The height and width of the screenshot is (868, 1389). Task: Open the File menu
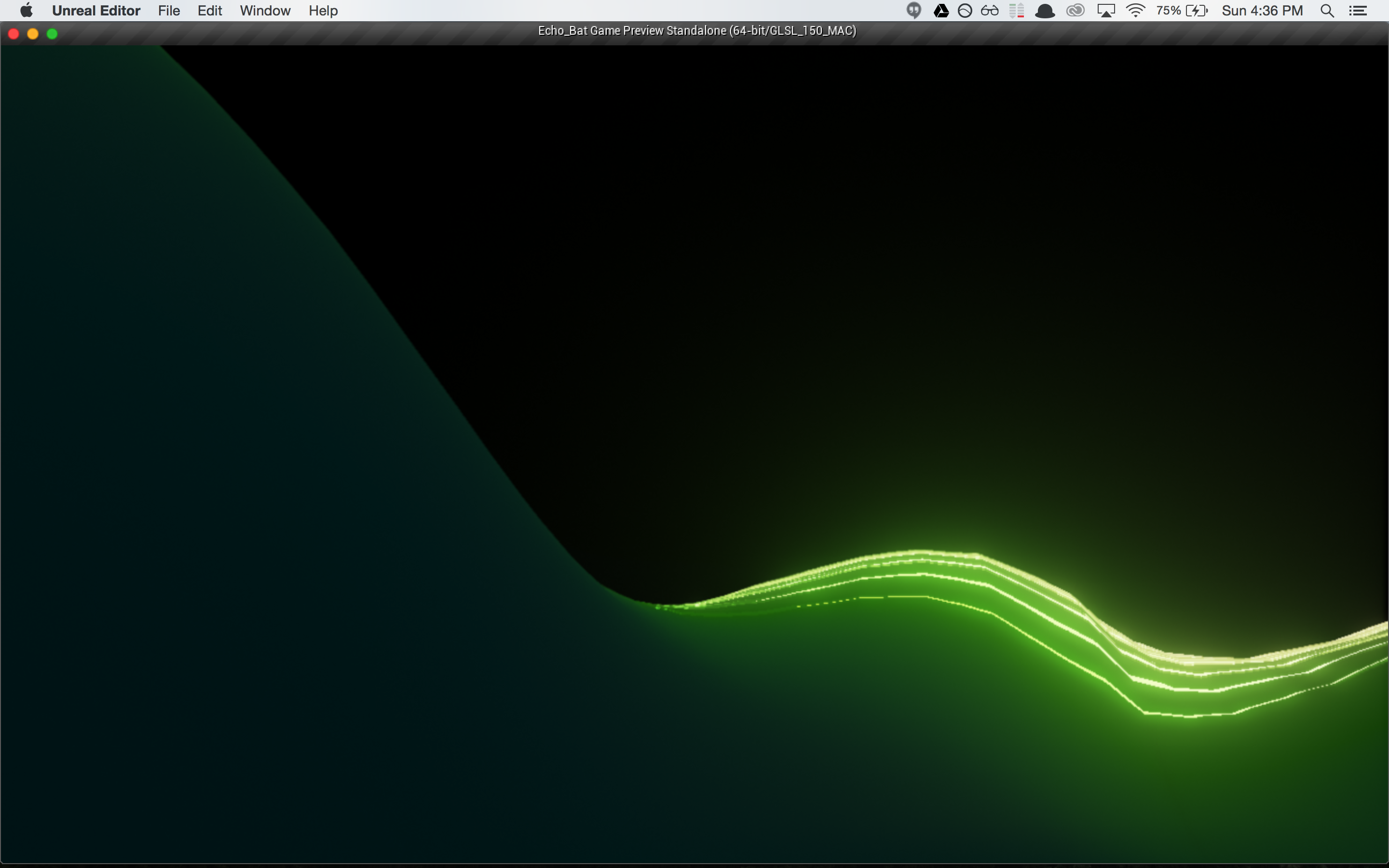click(x=169, y=10)
